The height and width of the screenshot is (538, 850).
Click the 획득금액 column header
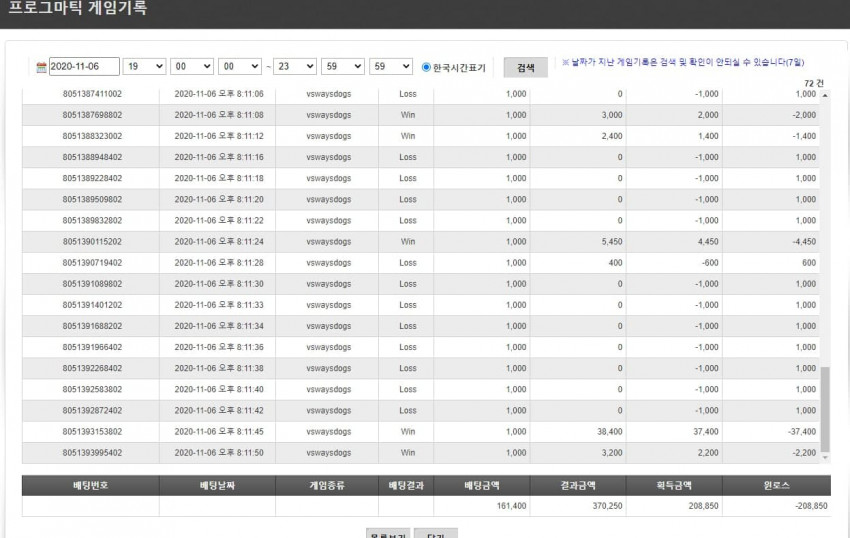(674, 485)
